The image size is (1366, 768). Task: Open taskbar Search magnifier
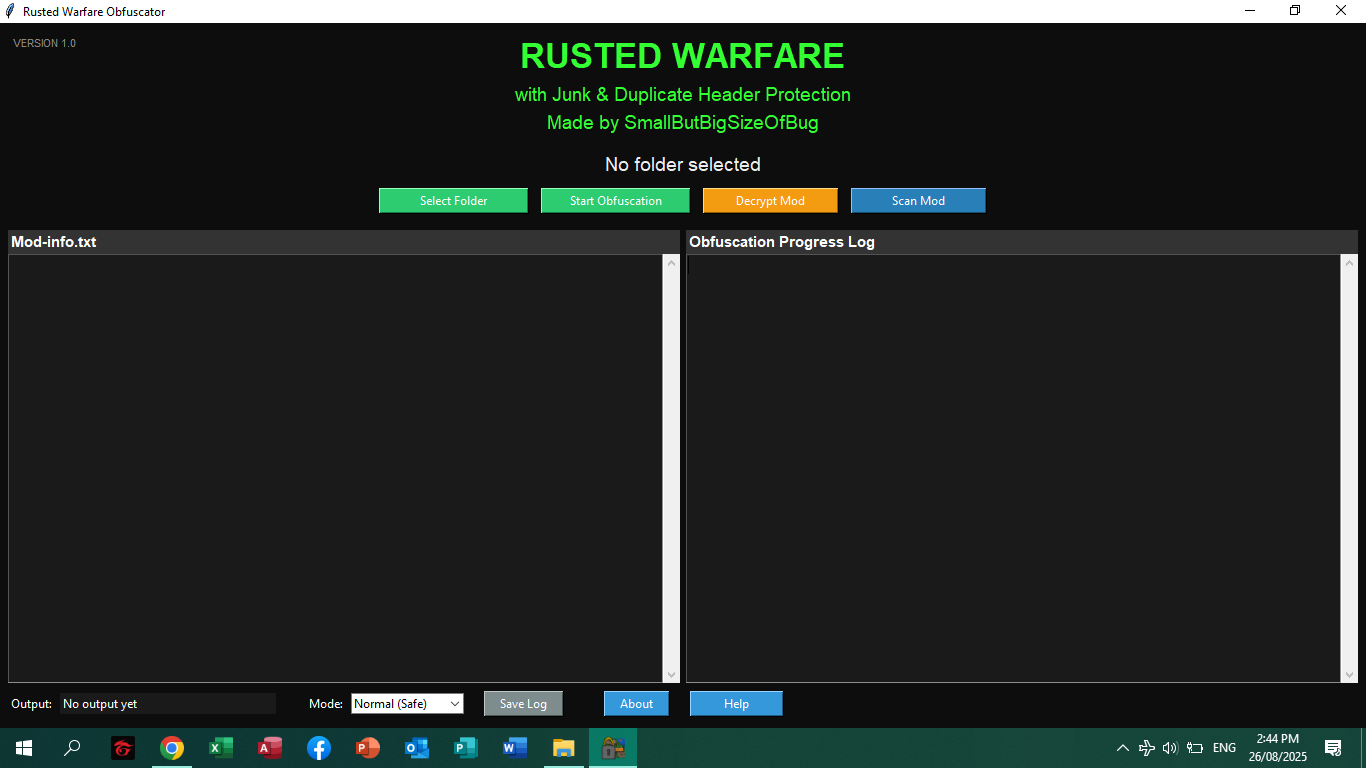[72, 747]
